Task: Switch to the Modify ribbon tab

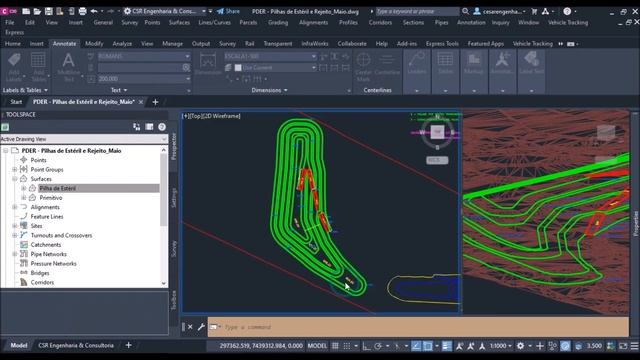Action: [94, 43]
